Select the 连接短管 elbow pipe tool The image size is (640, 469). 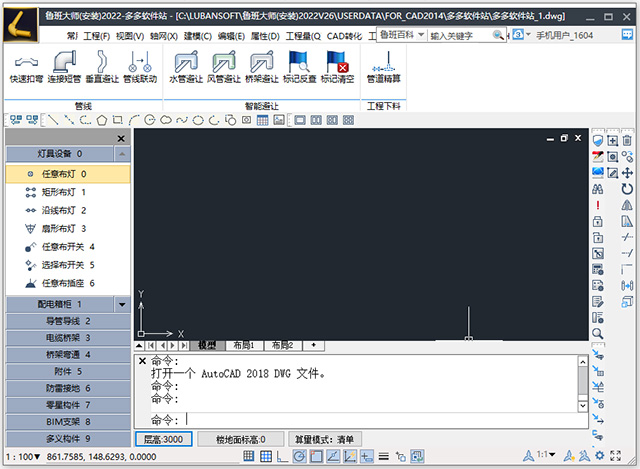[64, 67]
